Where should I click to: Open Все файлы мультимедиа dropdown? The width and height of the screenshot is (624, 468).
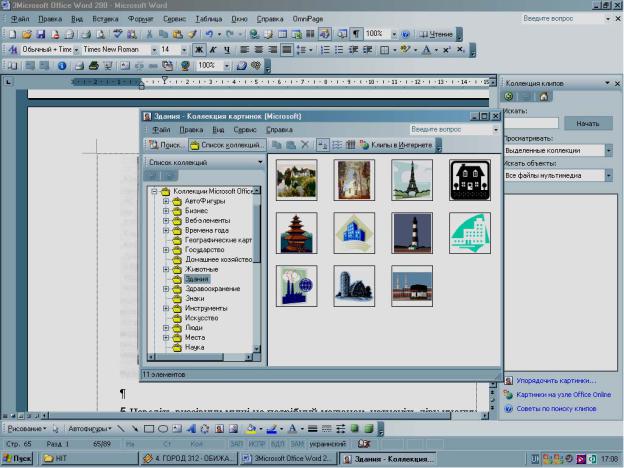click(x=609, y=176)
